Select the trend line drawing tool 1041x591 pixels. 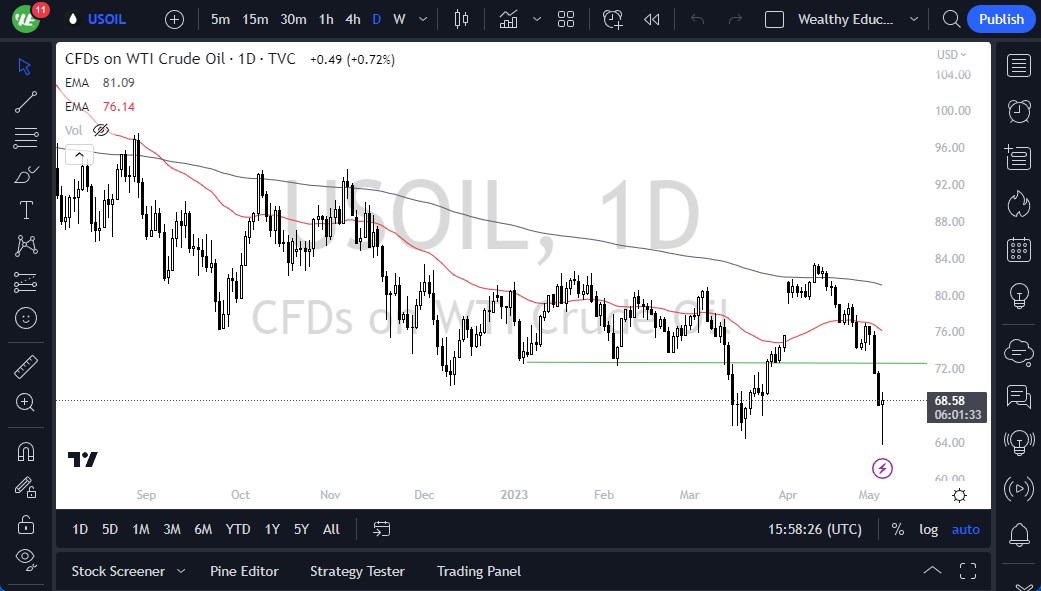[x=26, y=101]
